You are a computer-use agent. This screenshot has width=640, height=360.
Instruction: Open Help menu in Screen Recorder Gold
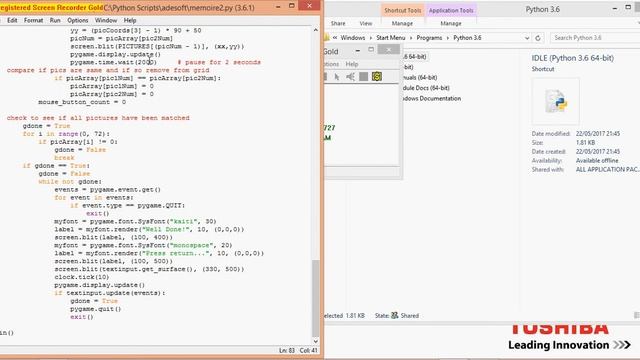(351, 64)
